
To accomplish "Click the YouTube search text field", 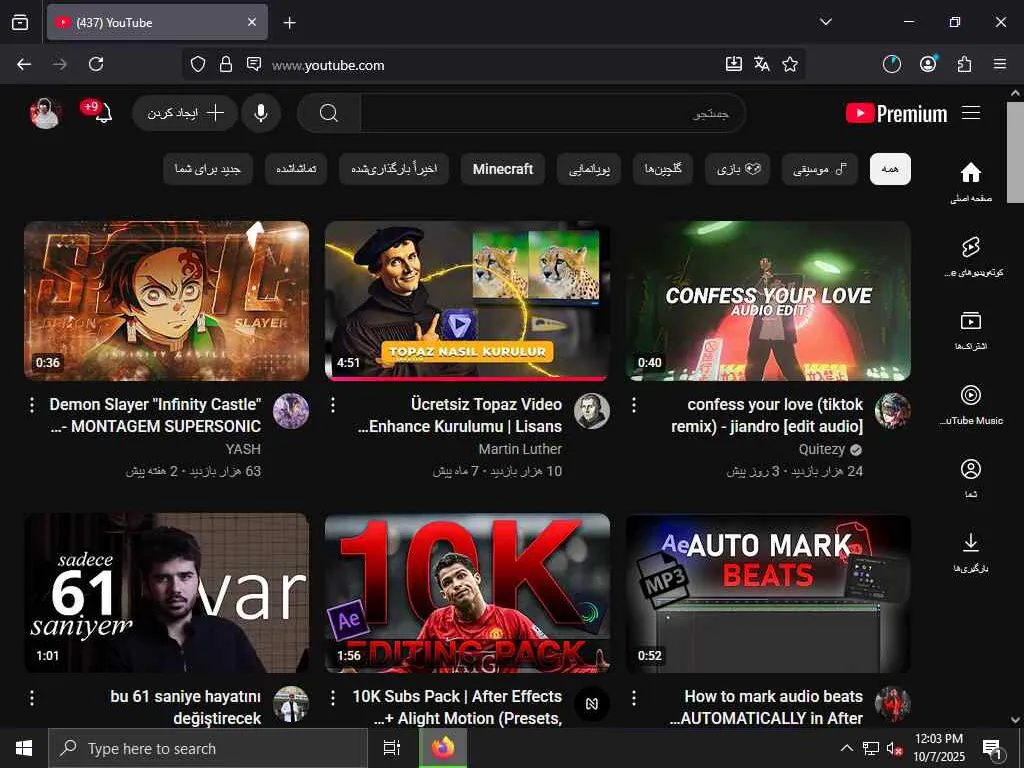I will coord(552,113).
